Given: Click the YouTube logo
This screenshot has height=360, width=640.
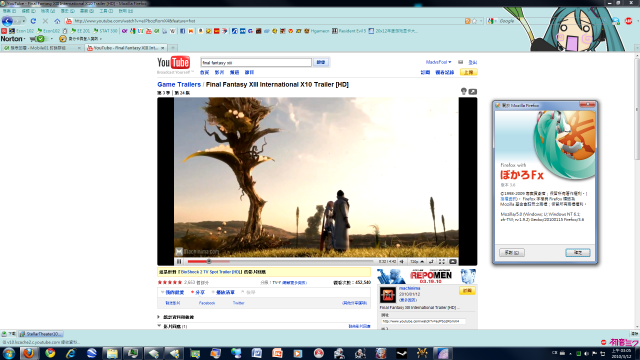Looking at the screenshot, I should click(x=173, y=62).
